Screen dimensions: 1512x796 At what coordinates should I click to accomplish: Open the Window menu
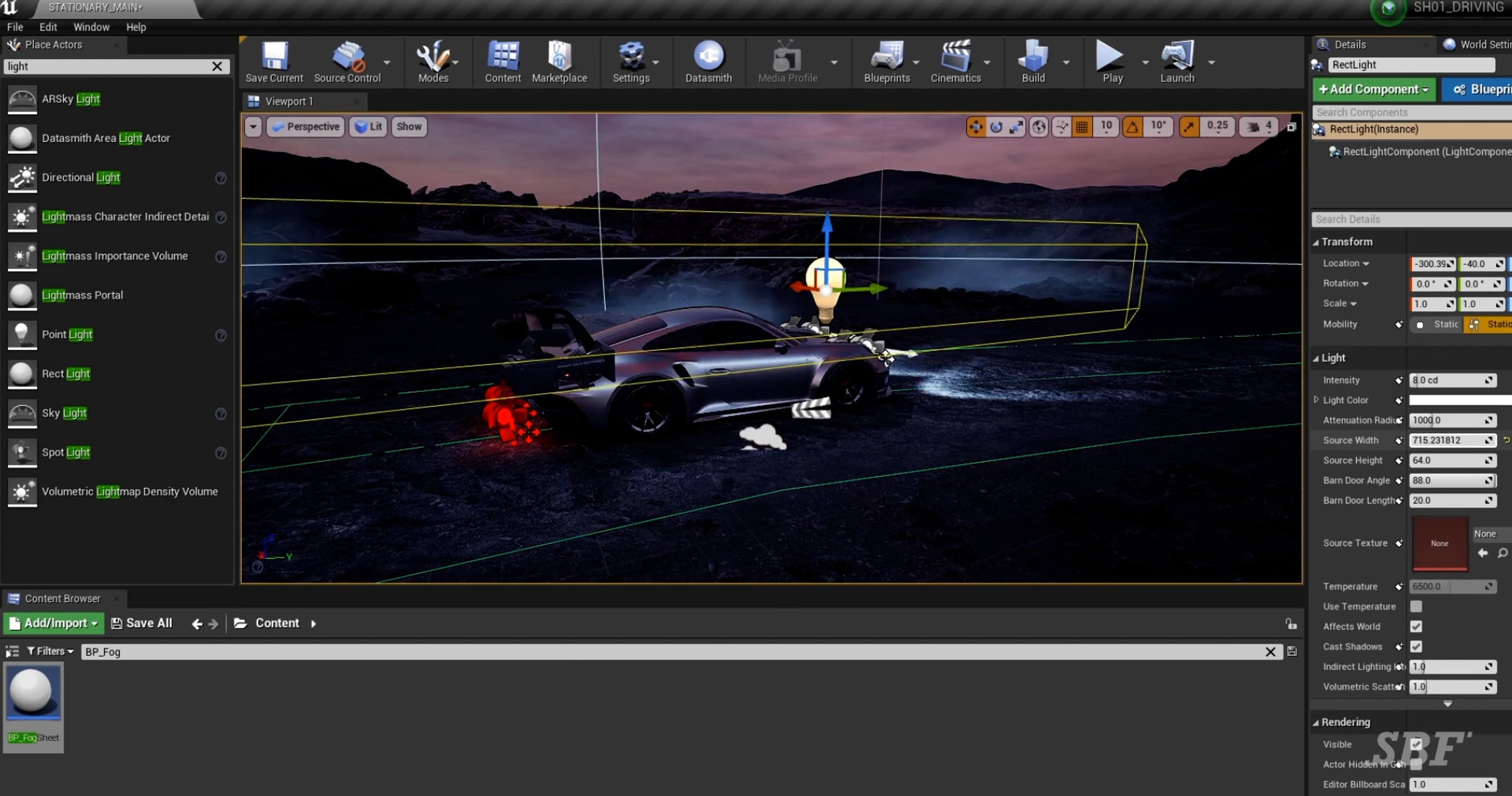tap(91, 27)
